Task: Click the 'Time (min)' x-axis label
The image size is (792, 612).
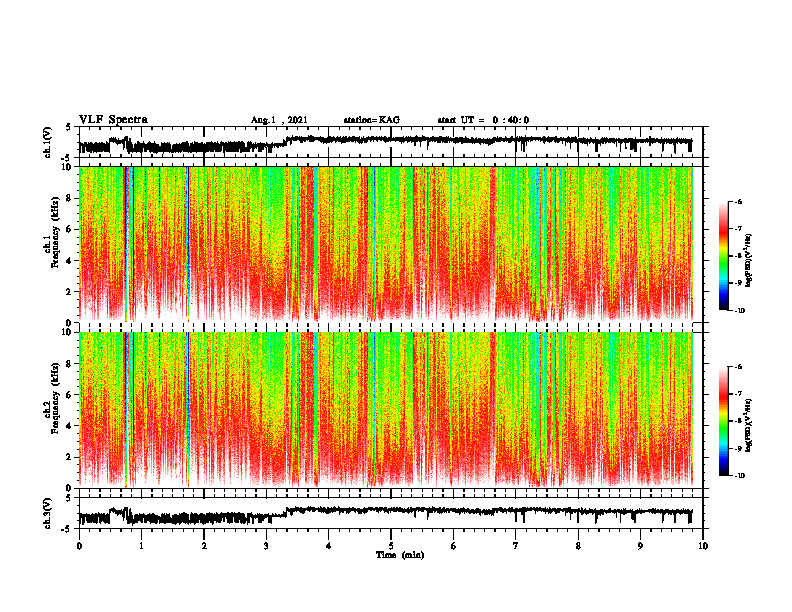Action: pyautogui.click(x=400, y=555)
